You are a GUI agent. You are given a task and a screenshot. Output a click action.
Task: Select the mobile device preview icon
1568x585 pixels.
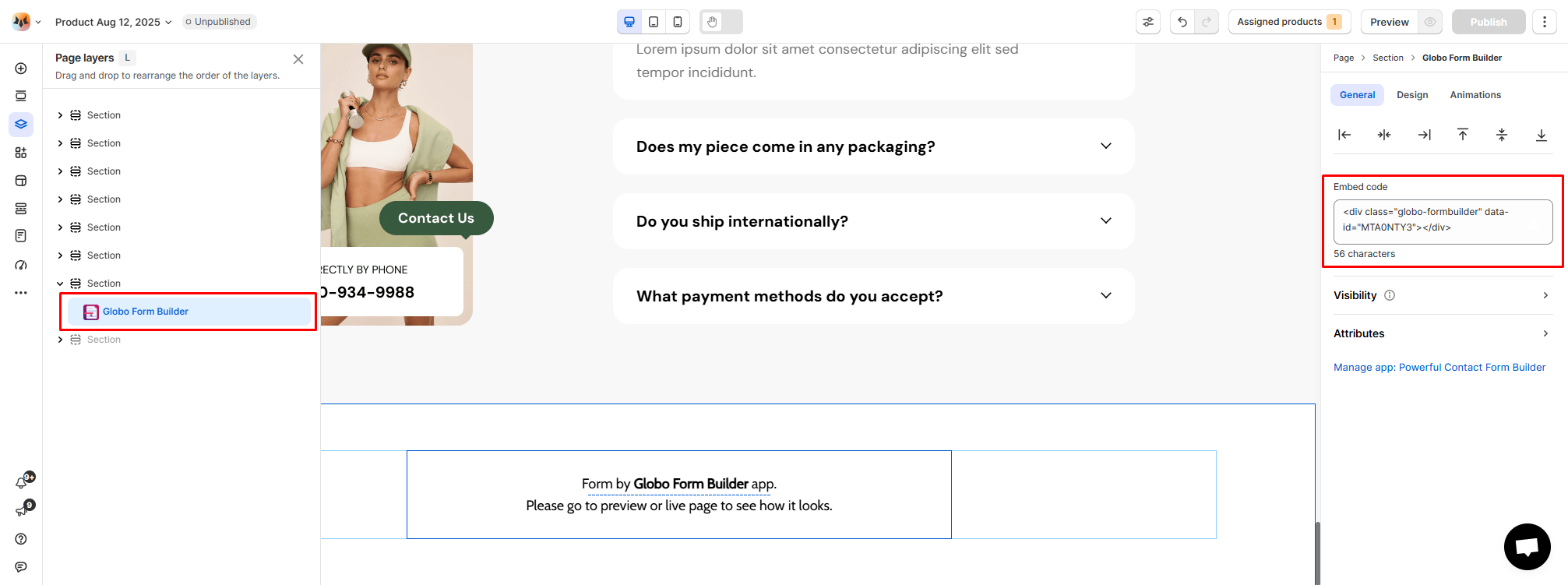[678, 22]
